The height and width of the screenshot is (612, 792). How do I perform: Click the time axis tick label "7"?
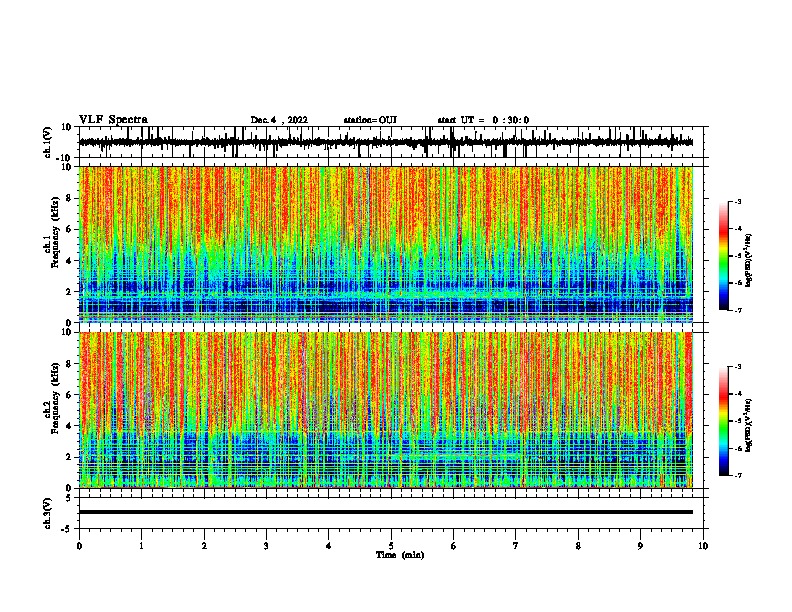516,546
